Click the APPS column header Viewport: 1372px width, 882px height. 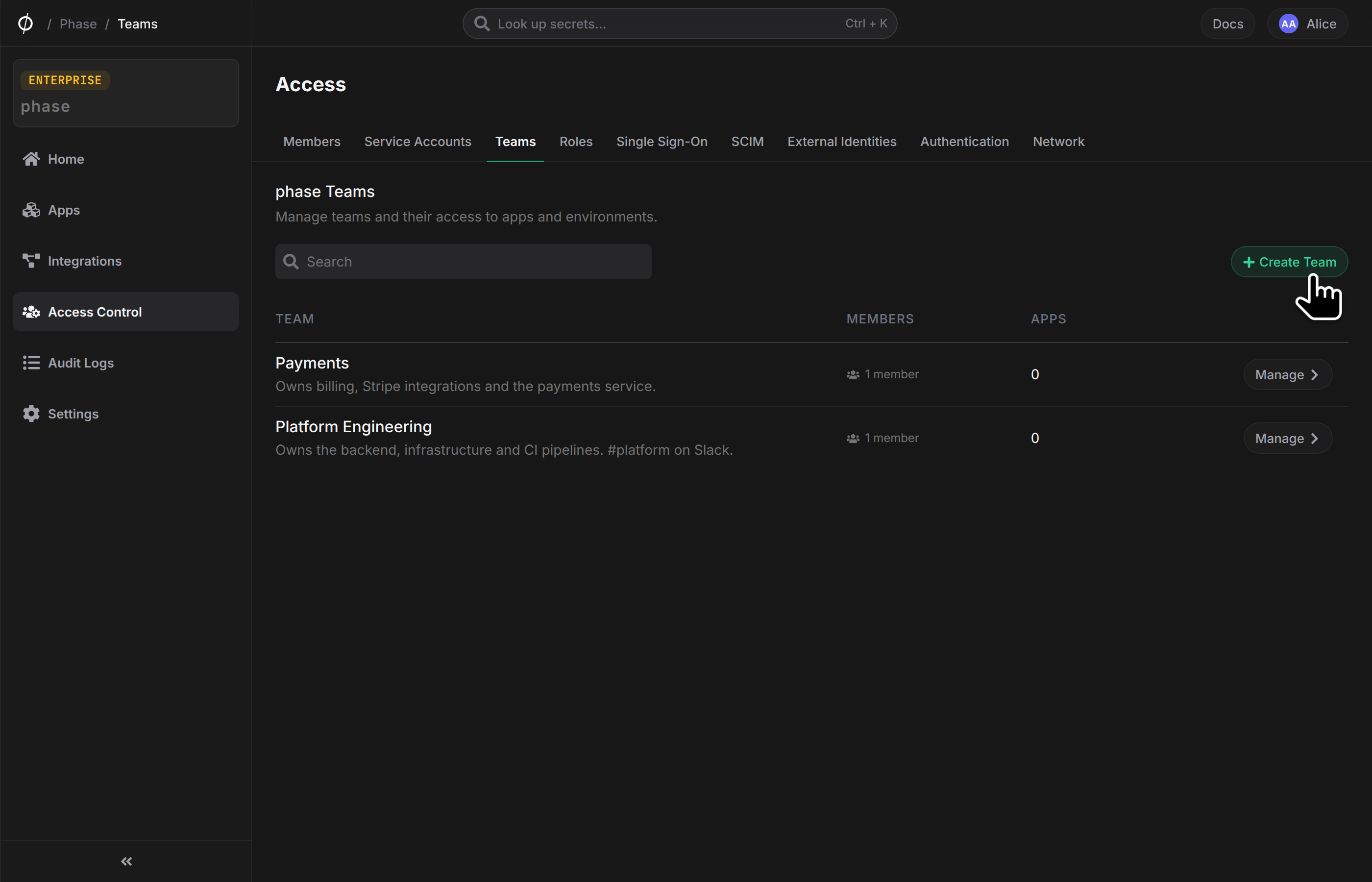click(x=1048, y=318)
